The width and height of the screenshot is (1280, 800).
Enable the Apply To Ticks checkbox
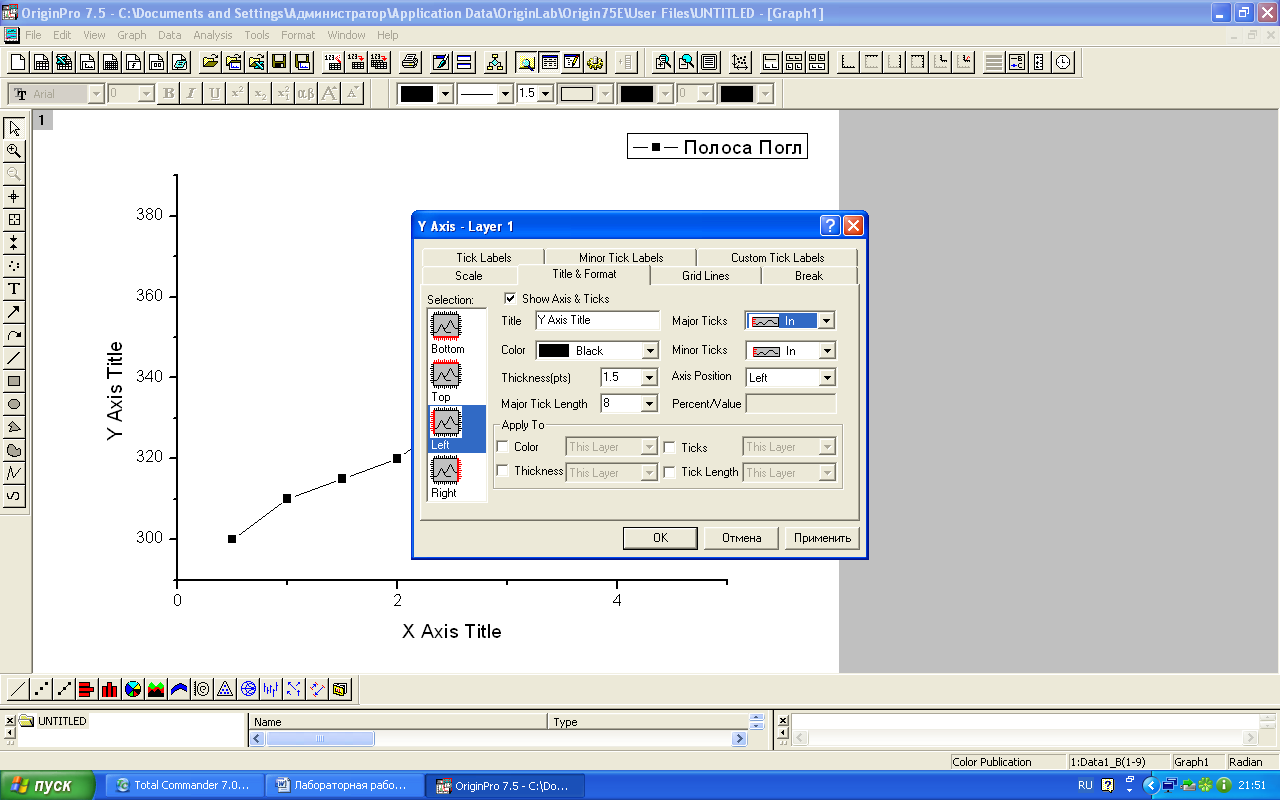click(x=670, y=448)
